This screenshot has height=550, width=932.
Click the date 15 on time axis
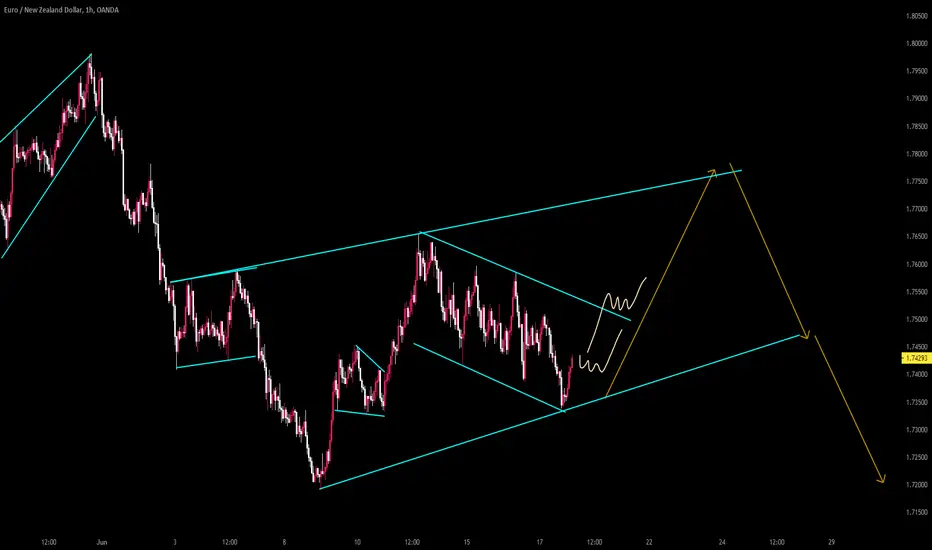[x=467, y=542]
